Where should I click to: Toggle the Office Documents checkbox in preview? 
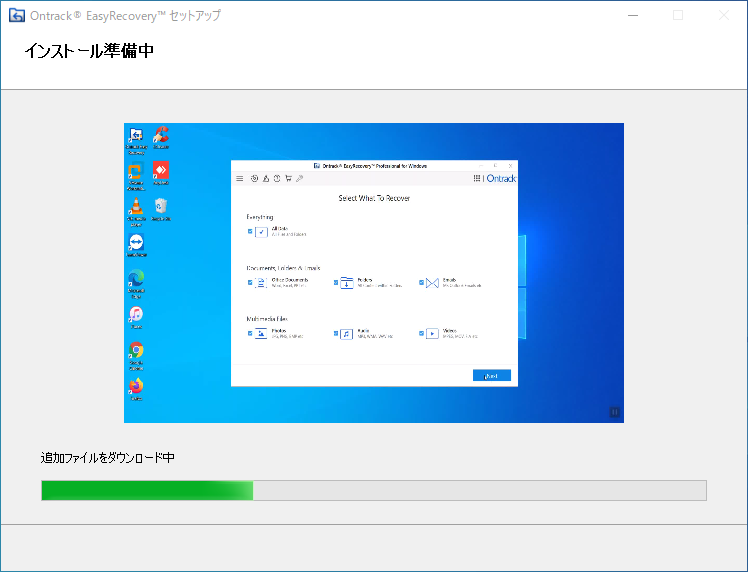tap(250, 282)
